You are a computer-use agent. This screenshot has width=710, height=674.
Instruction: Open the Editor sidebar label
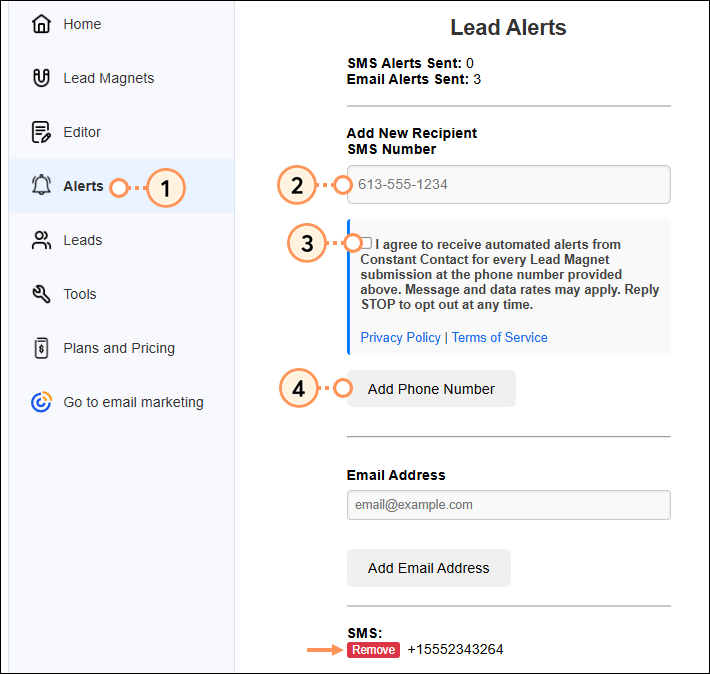point(82,132)
